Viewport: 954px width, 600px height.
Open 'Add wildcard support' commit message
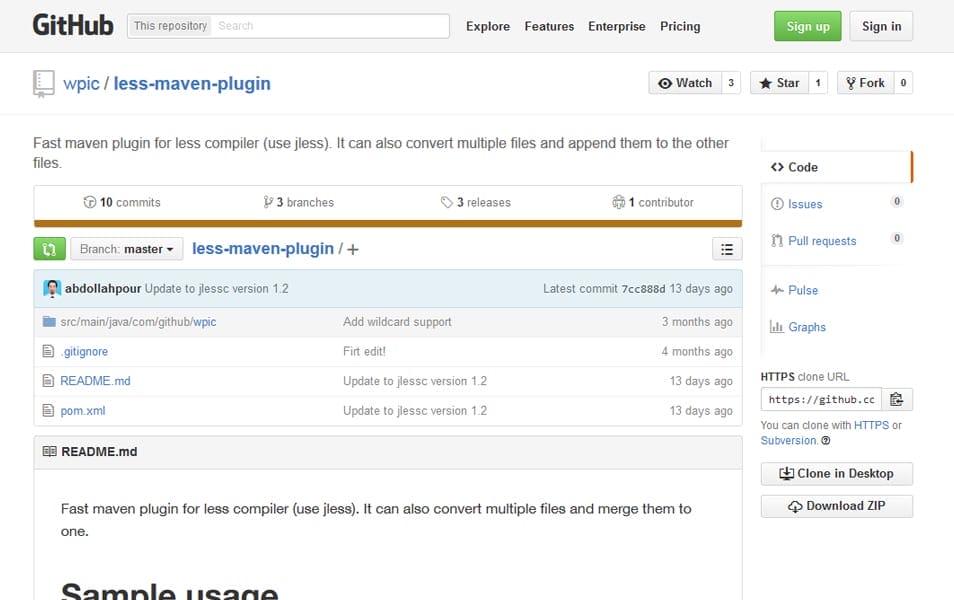397,322
